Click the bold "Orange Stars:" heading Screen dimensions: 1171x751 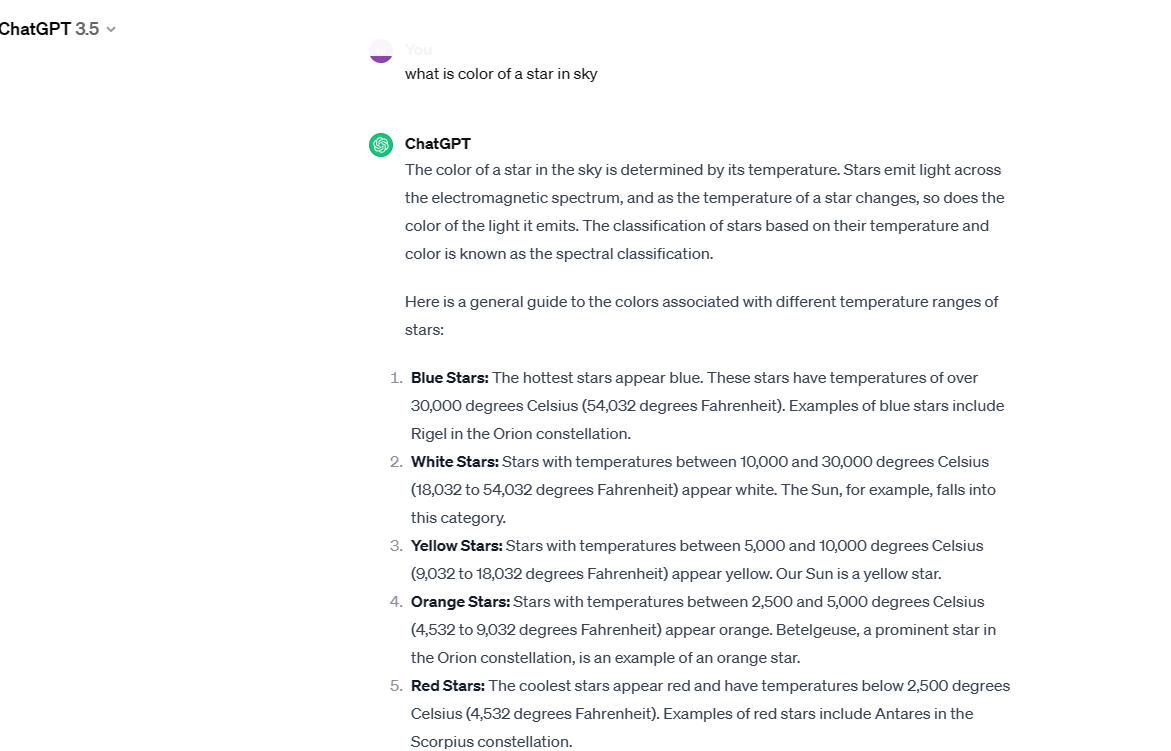[x=460, y=602]
